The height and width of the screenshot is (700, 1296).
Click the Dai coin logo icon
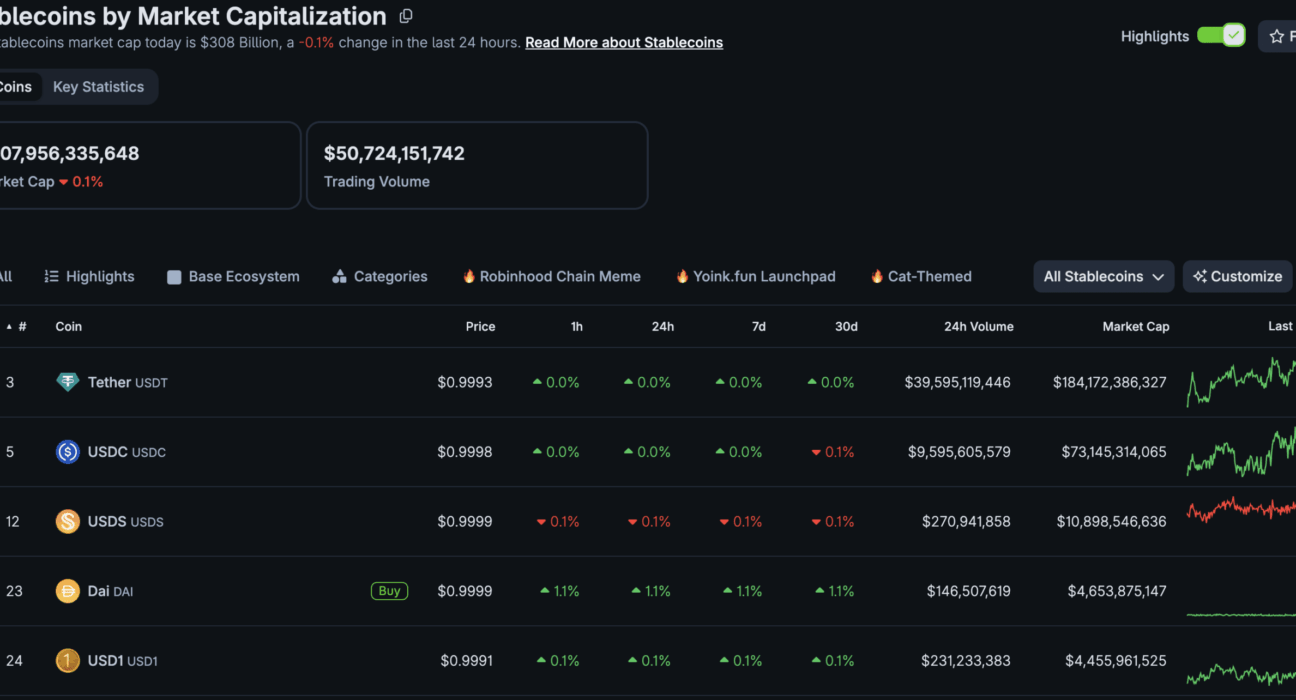click(67, 591)
